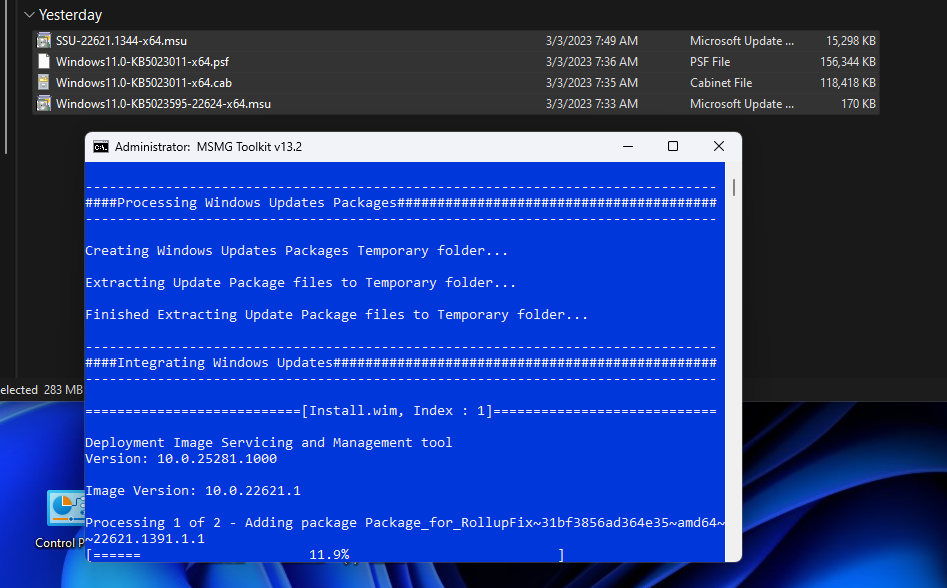Image resolution: width=947 pixels, height=588 pixels.
Task: Click Image Version: 10.0.22621.1 line
Action: 193,491
